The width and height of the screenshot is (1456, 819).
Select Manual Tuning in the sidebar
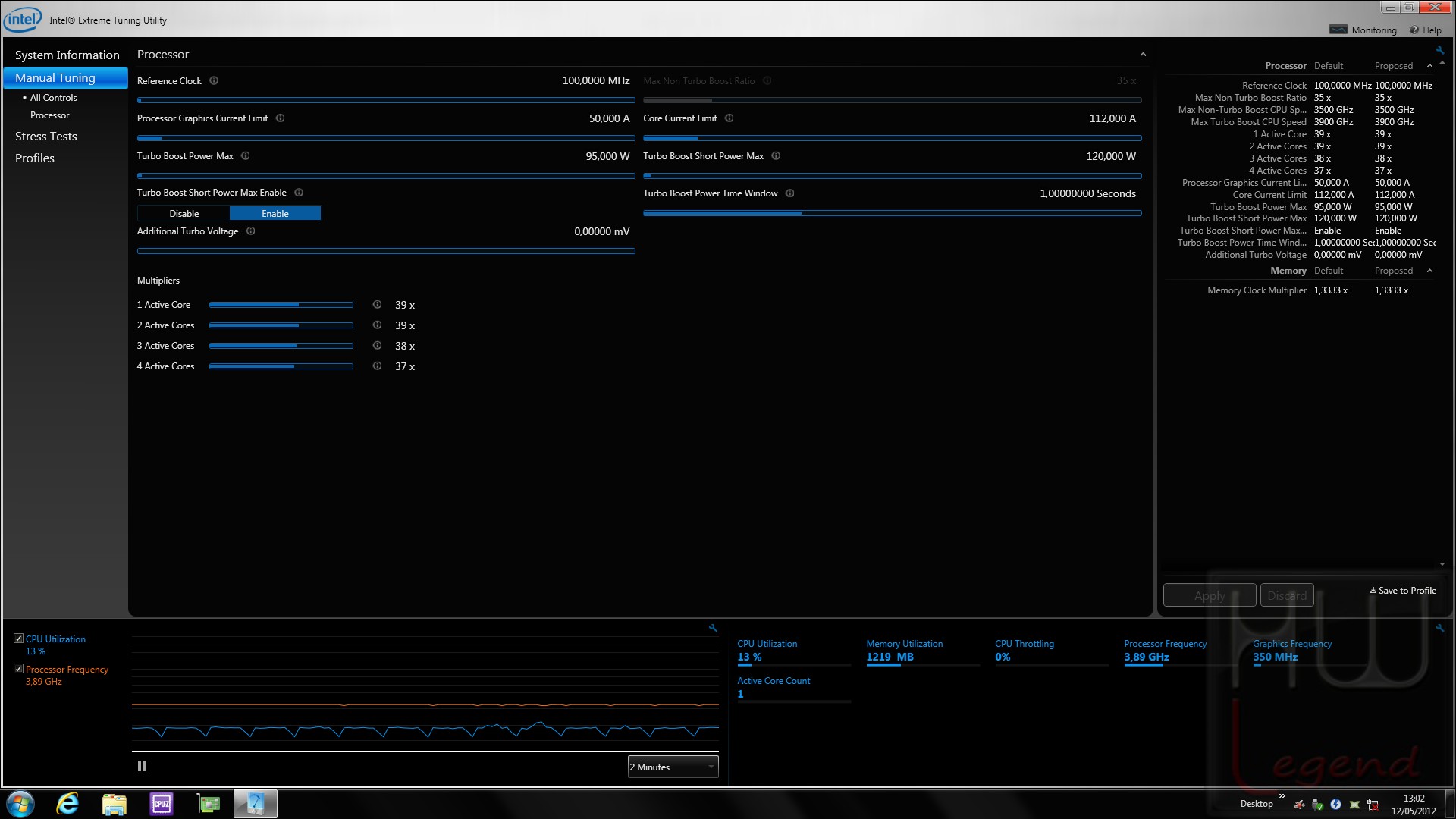pyautogui.click(x=66, y=78)
